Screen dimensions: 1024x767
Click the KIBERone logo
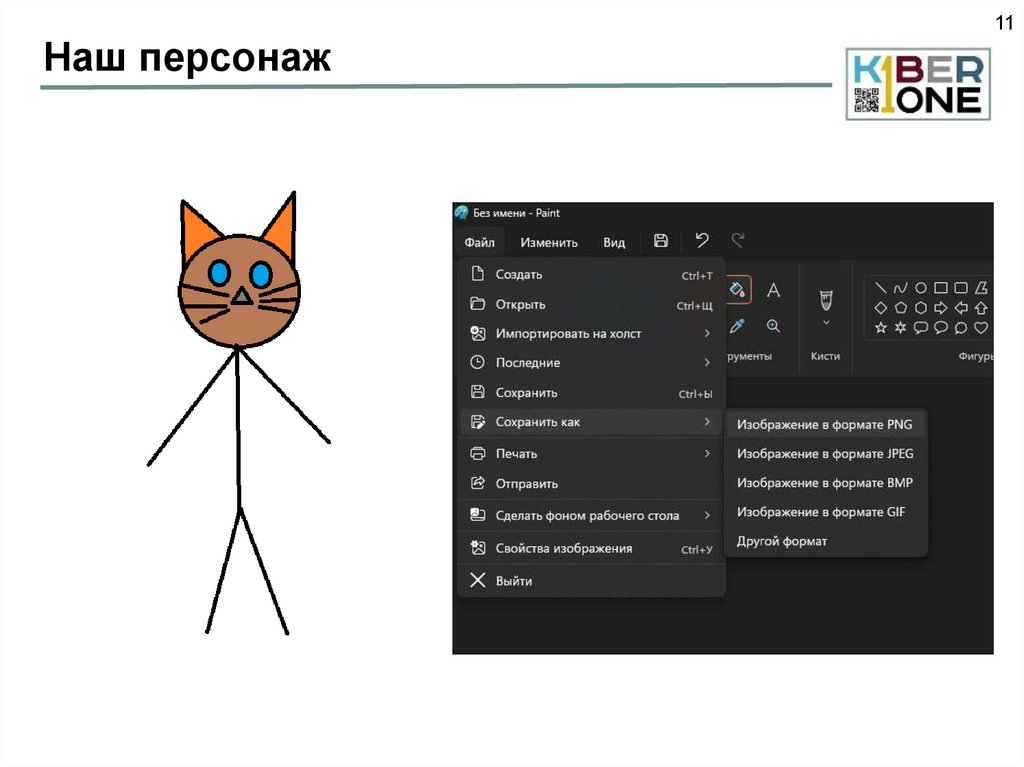click(x=918, y=84)
